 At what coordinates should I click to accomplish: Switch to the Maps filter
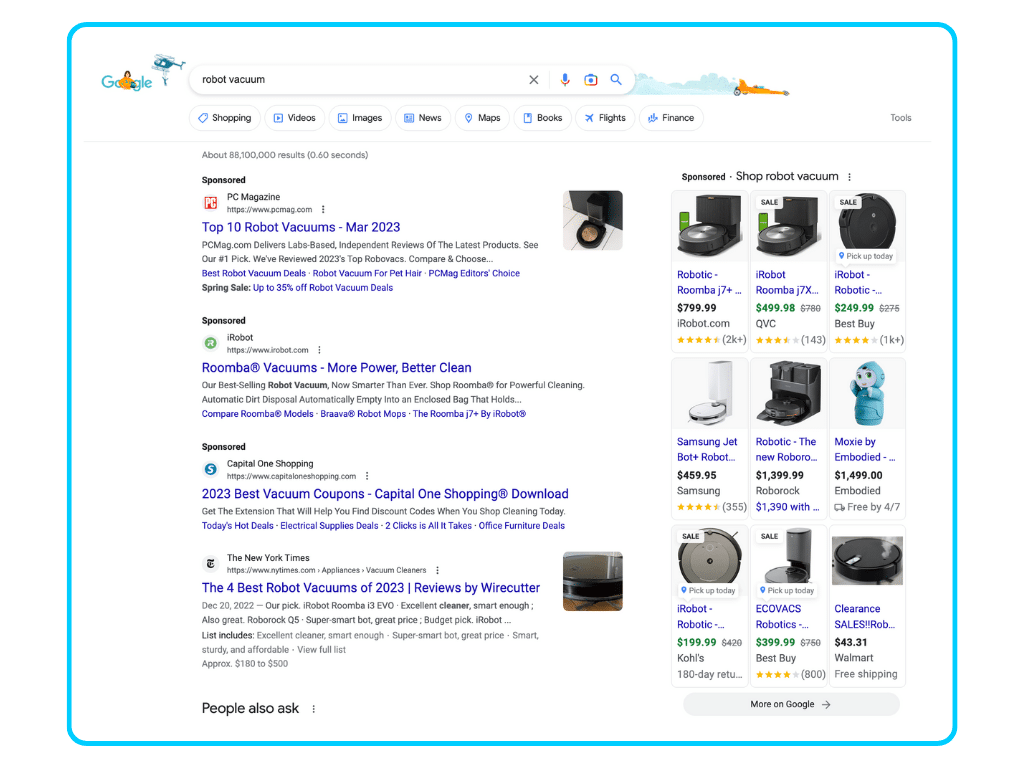coord(482,118)
